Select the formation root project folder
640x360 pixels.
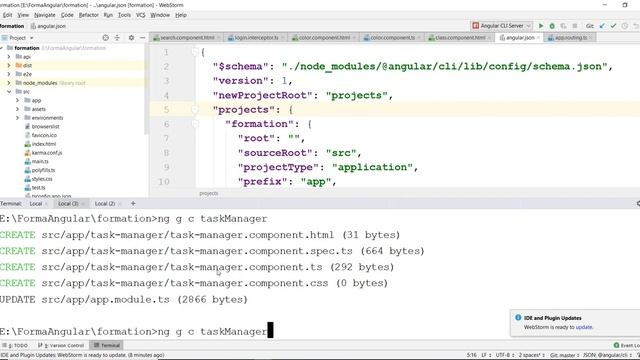tap(27, 48)
